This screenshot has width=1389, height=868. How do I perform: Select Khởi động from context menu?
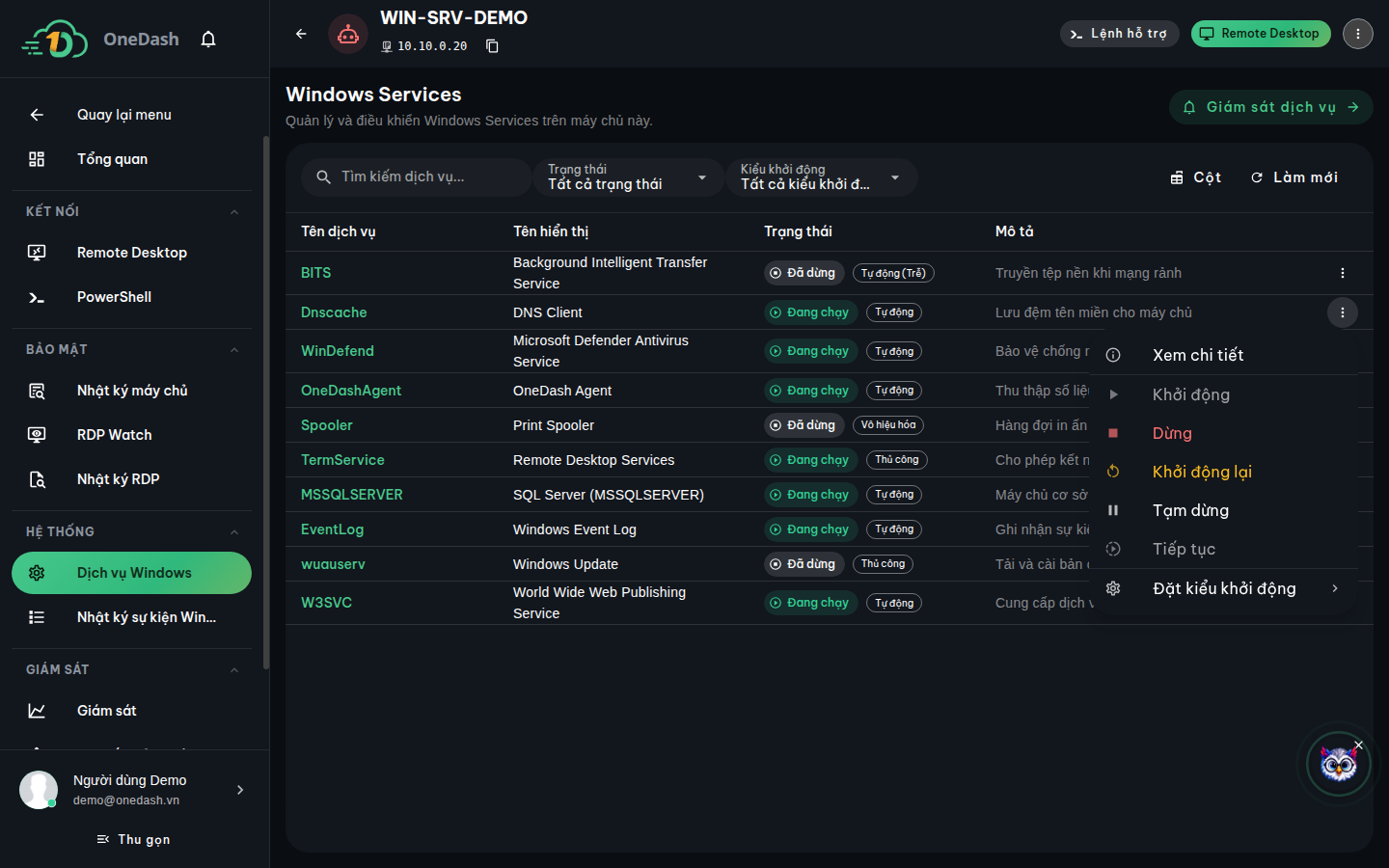pyautogui.click(x=1223, y=394)
